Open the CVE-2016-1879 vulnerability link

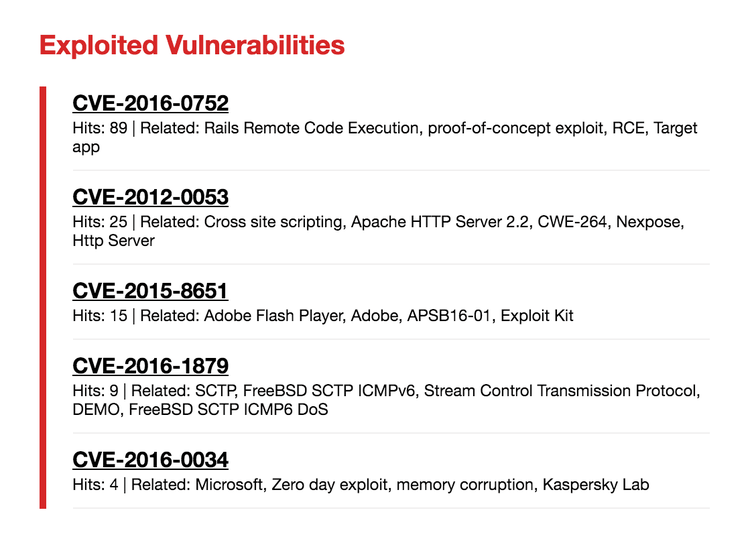point(150,366)
